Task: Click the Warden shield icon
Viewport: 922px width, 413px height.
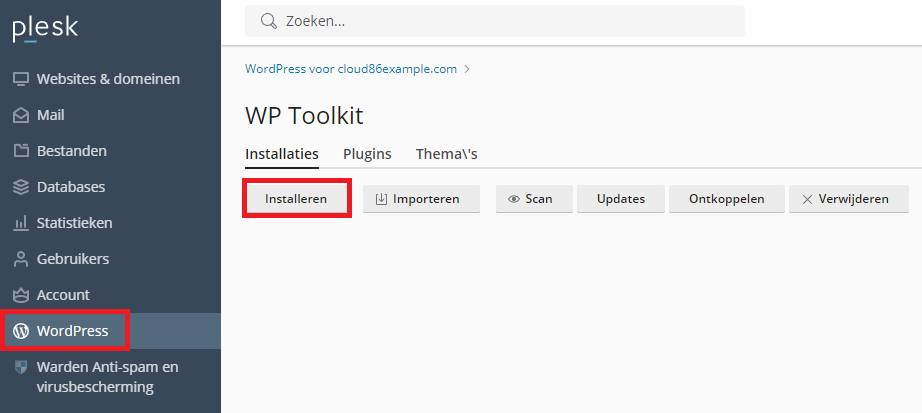Action: pyautogui.click(x=21, y=367)
